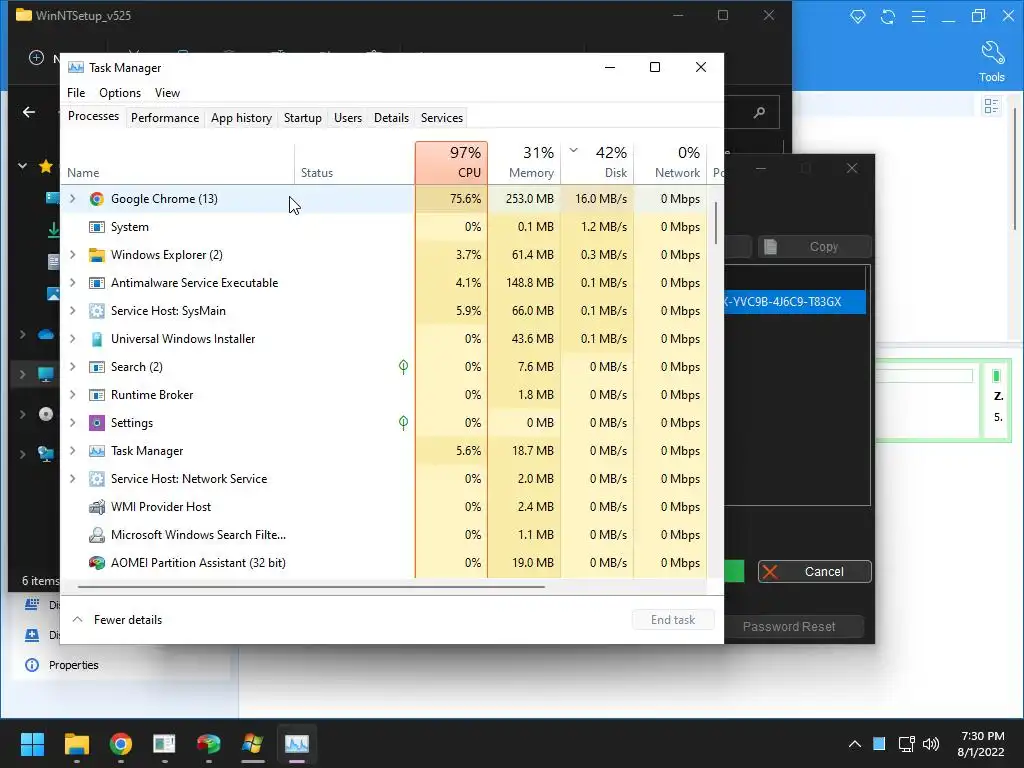
Task: Sort processes by the Memory column header
Action: tap(524, 163)
